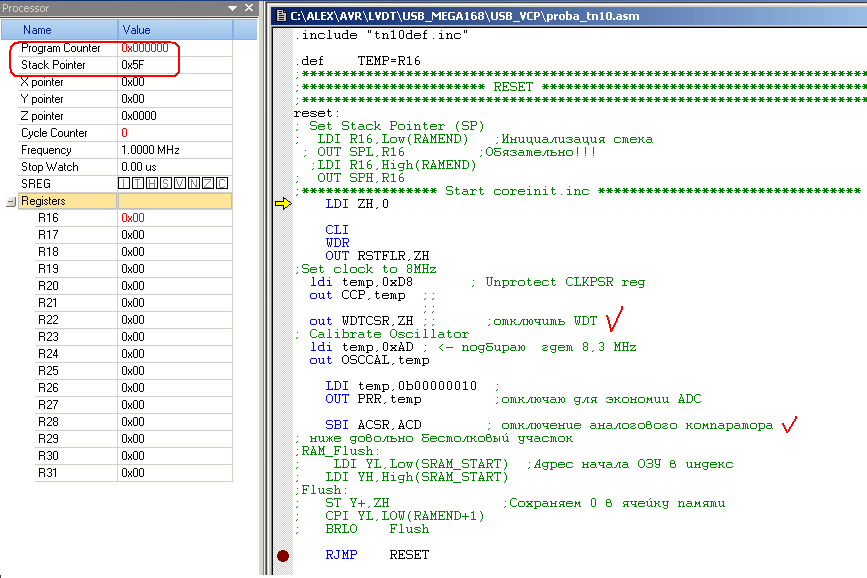Viewport: 867px width, 578px height.
Task: Toggle the Z flag in SREG
Action: point(208,183)
